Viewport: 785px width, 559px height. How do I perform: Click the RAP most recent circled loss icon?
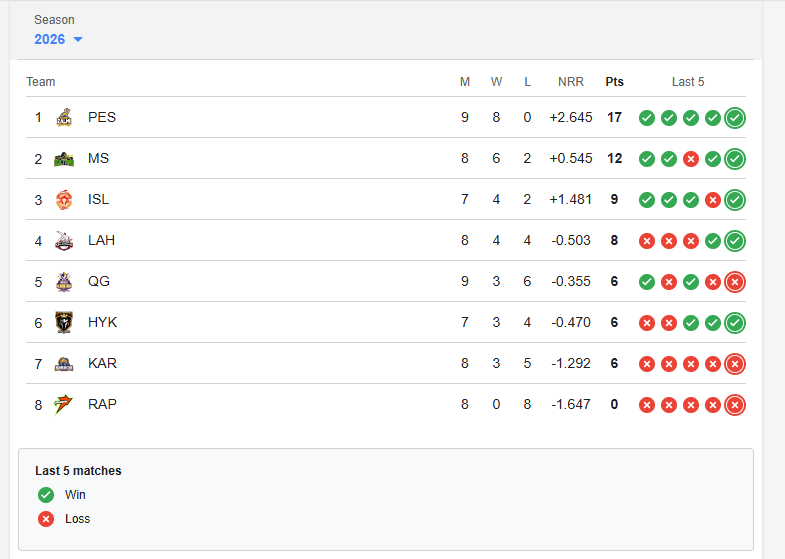735,405
